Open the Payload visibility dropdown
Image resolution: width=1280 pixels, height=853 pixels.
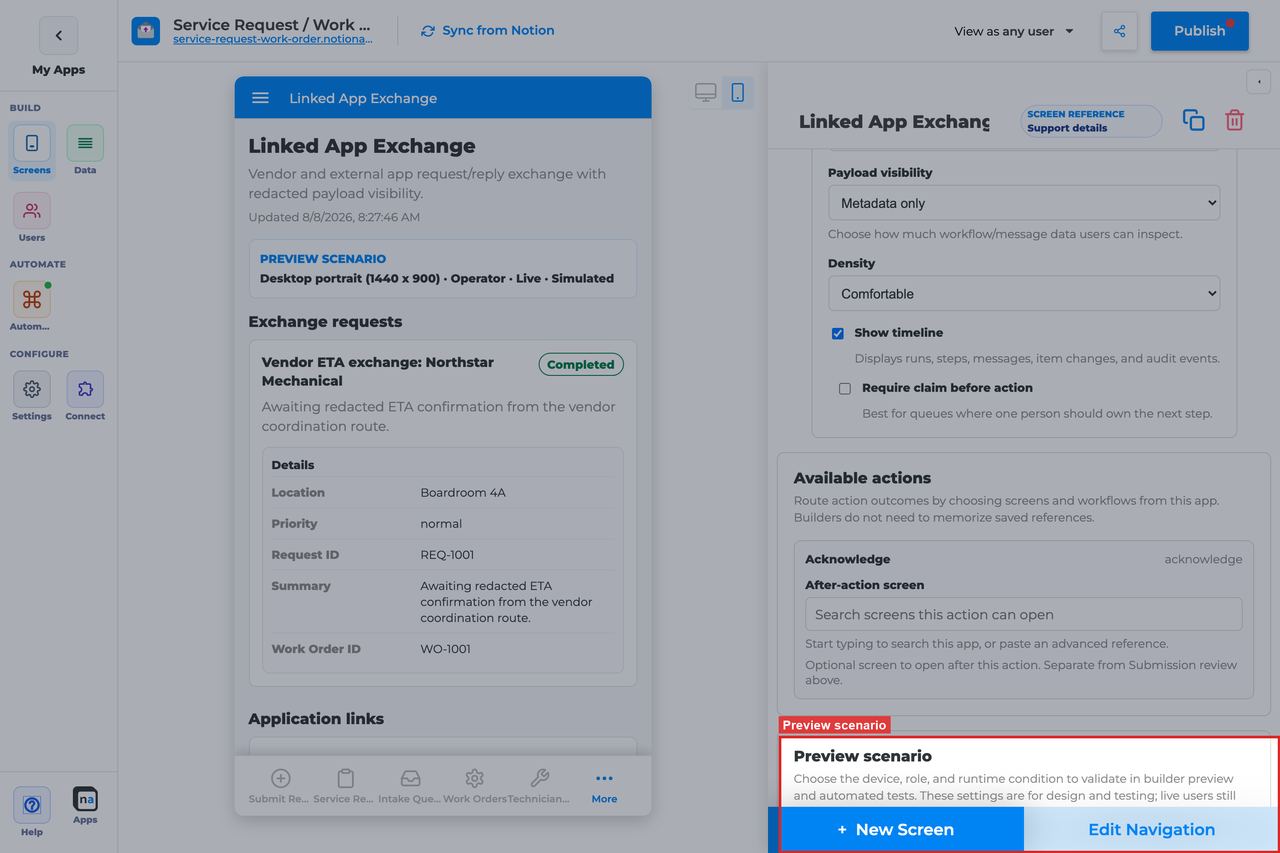pyautogui.click(x=1024, y=203)
